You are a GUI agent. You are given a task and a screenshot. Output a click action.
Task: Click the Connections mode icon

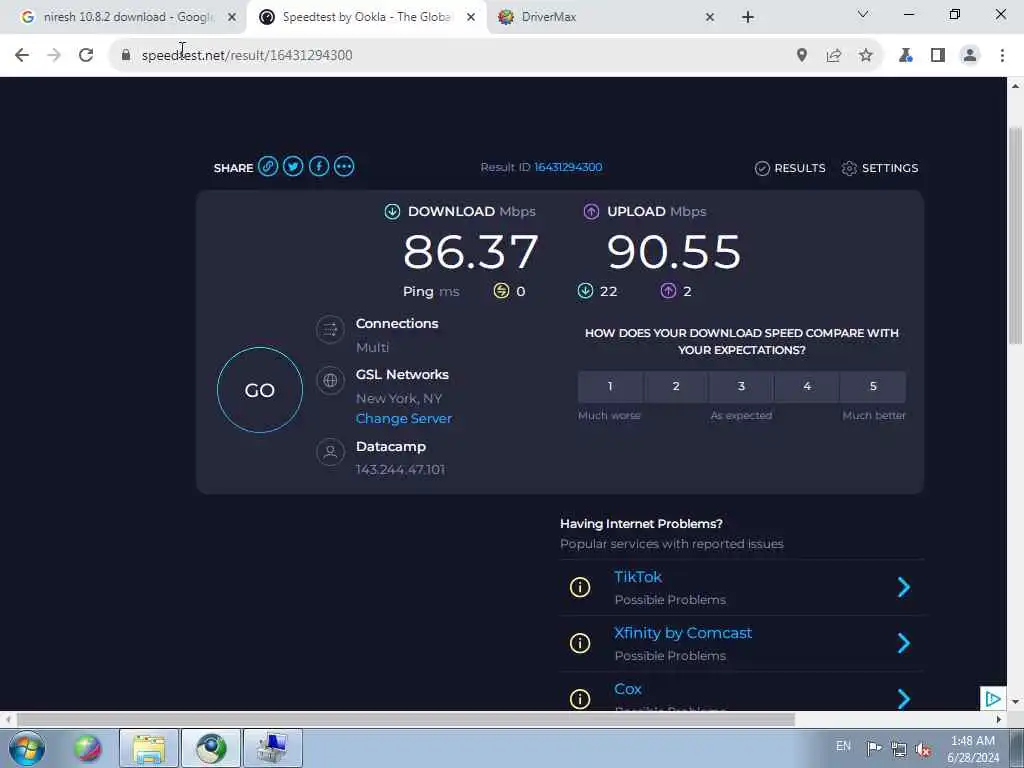[x=330, y=330]
